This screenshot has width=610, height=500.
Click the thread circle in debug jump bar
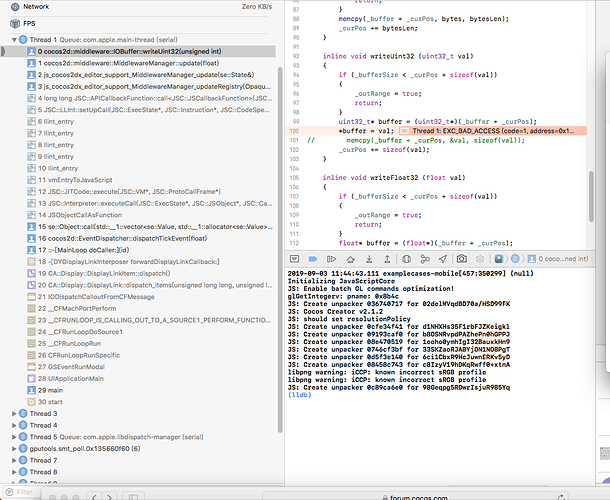[x=515, y=259]
